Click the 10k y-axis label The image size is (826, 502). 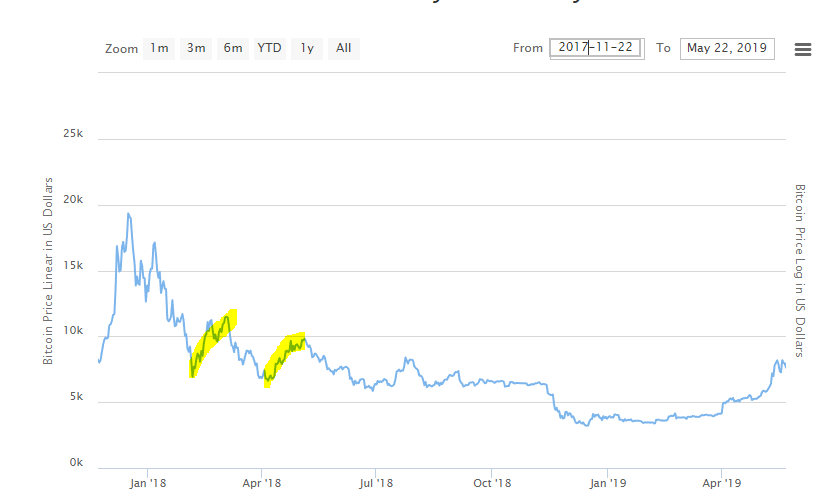point(73,331)
